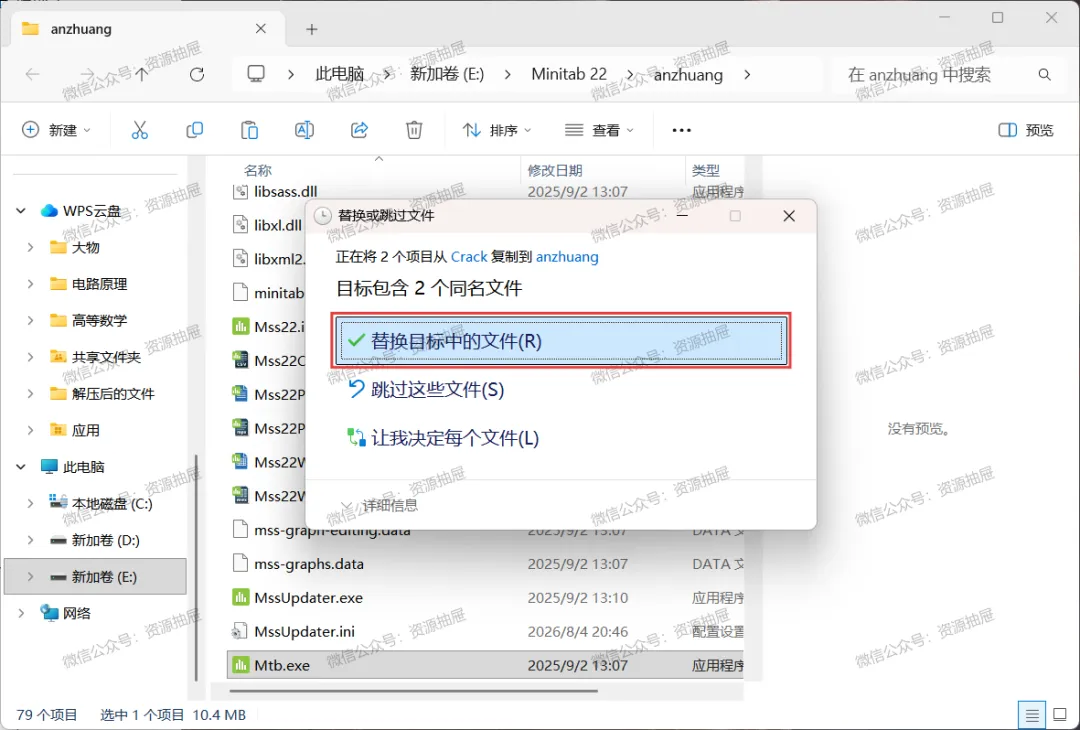Click the Delete trash icon

tap(414, 129)
